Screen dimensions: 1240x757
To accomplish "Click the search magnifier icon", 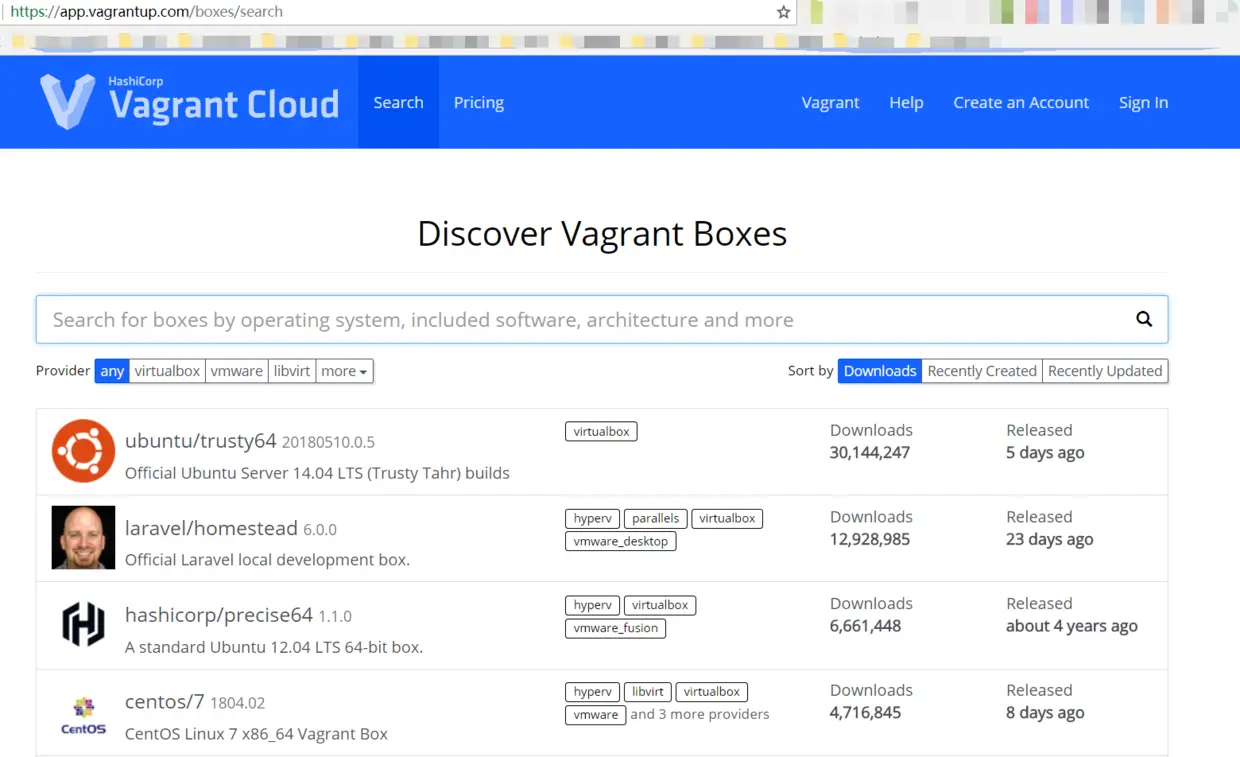I will point(1144,319).
